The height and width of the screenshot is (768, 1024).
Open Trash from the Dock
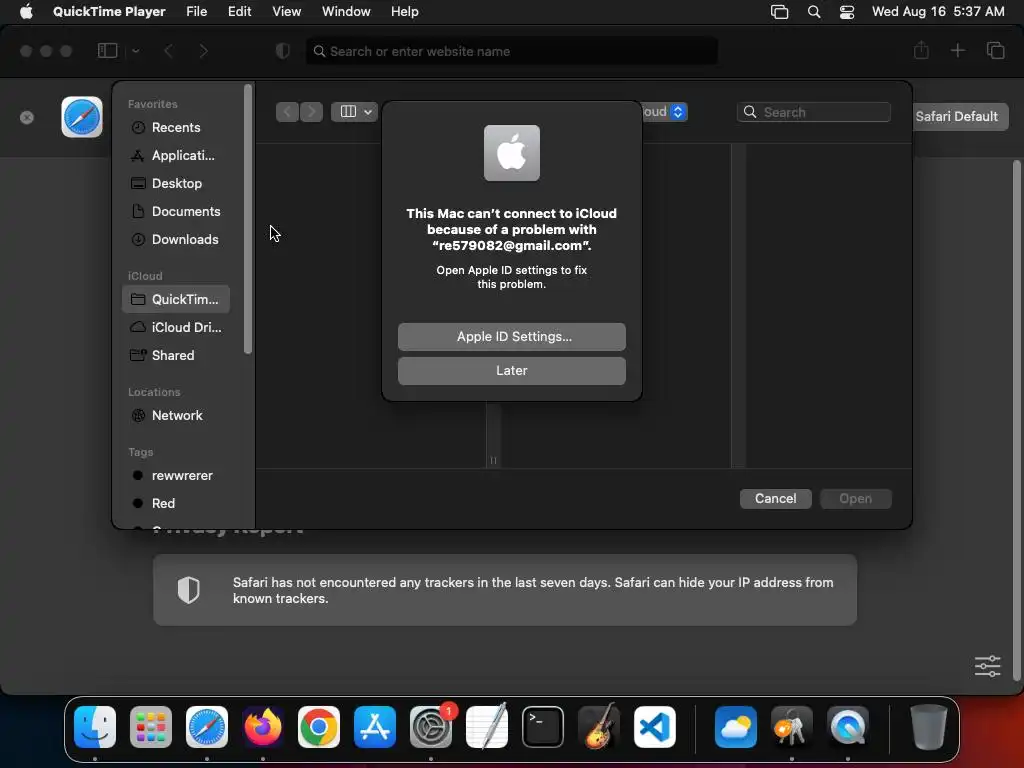click(928, 727)
